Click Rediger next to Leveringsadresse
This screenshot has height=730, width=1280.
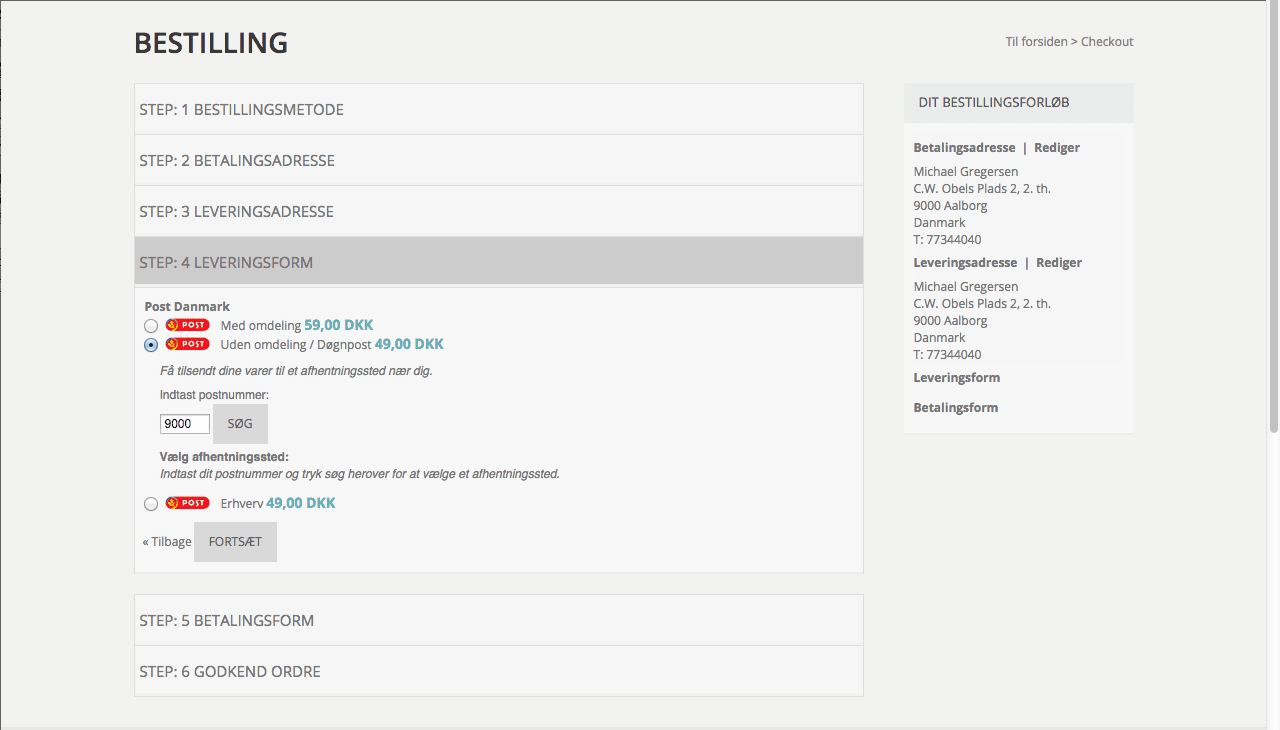1058,263
